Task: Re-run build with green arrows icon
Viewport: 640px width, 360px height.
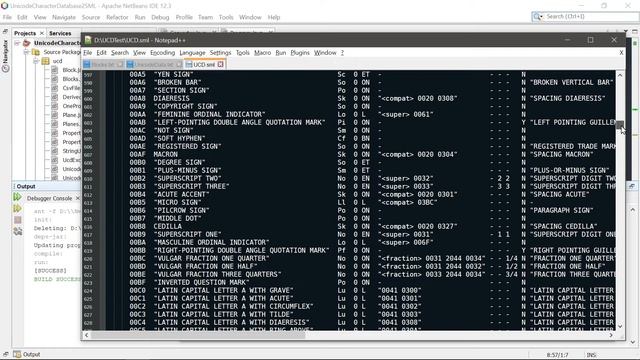Action: pyautogui.click(x=18, y=197)
